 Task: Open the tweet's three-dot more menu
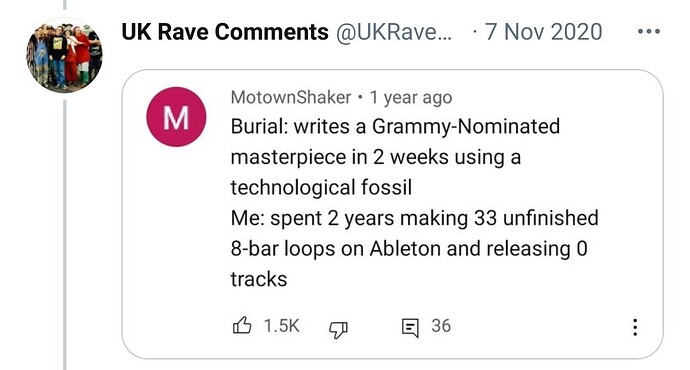649,32
